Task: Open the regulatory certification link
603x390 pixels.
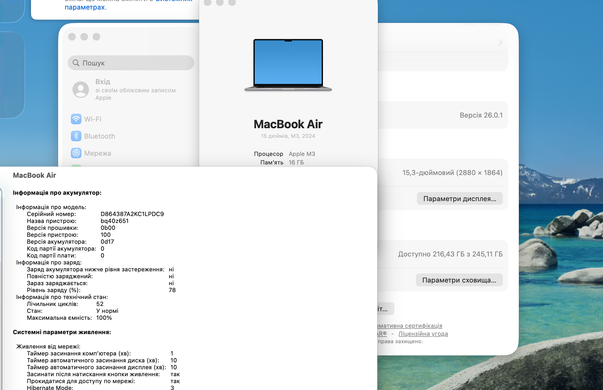Action: click(x=410, y=325)
